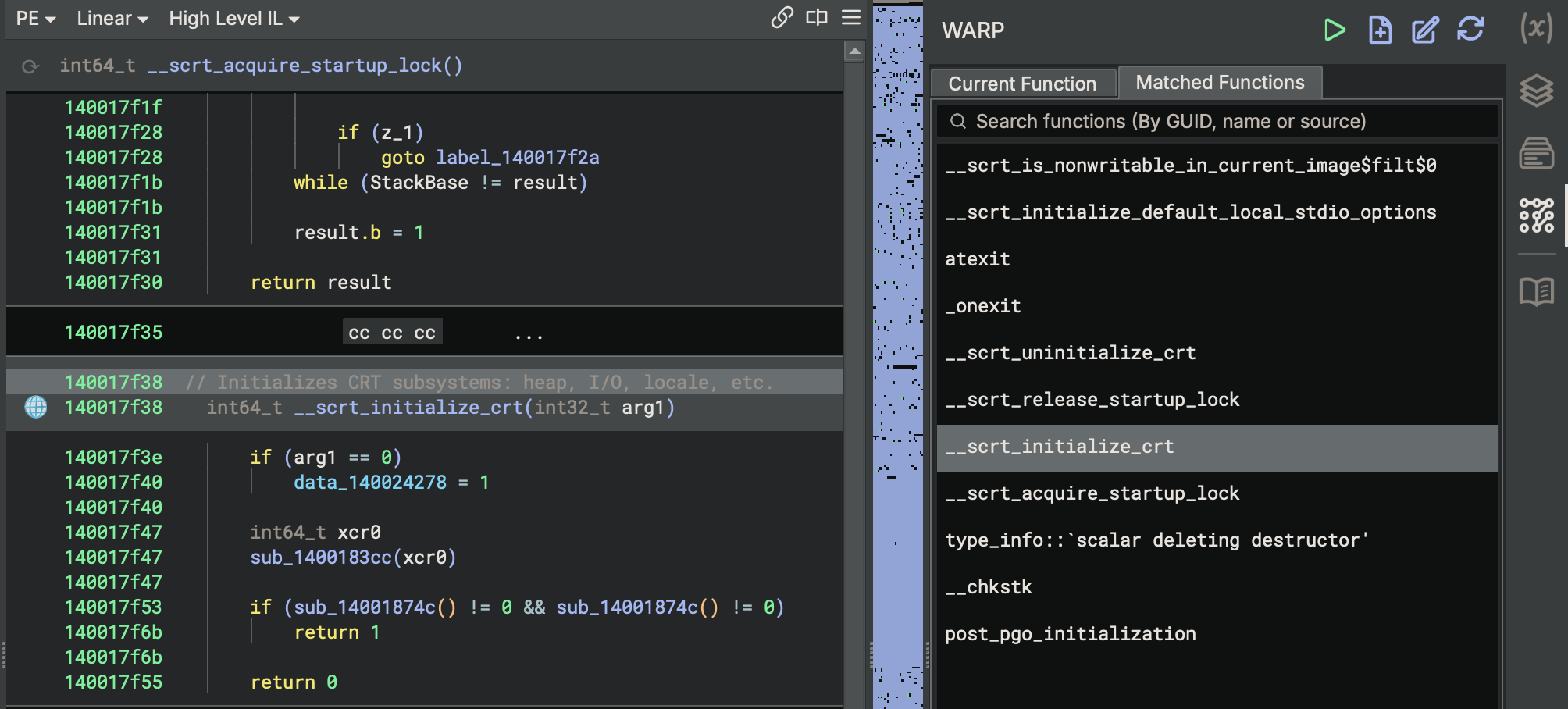Click the green run matcher play icon

1335,30
